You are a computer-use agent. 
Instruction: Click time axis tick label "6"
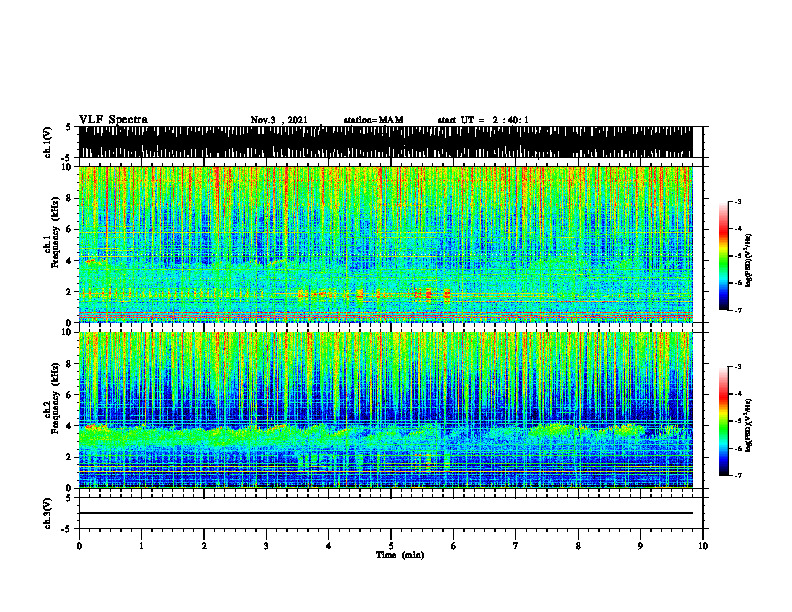tap(454, 546)
